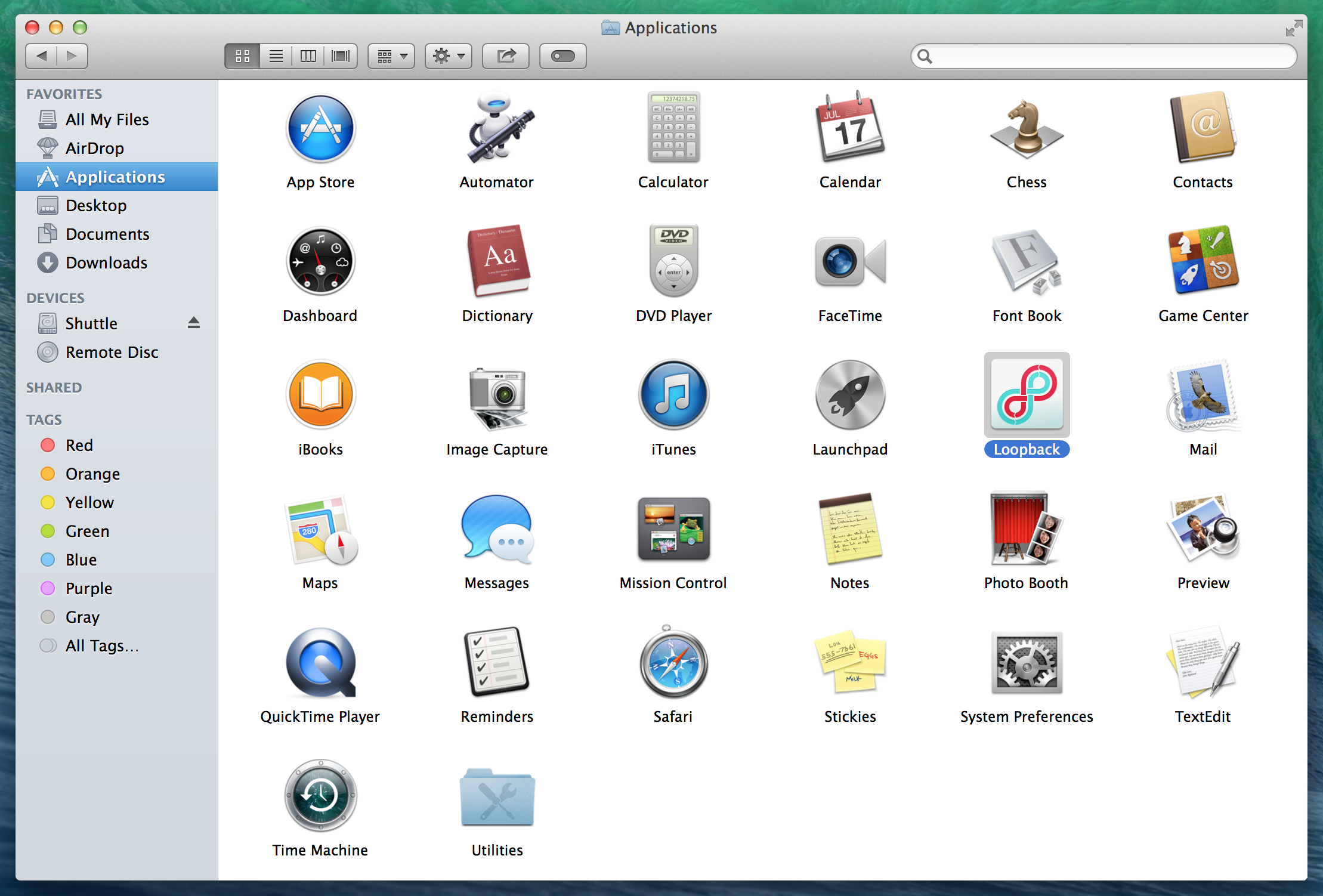Image resolution: width=1323 pixels, height=896 pixels.
Task: Filter by the Orange tag
Action: click(x=117, y=474)
